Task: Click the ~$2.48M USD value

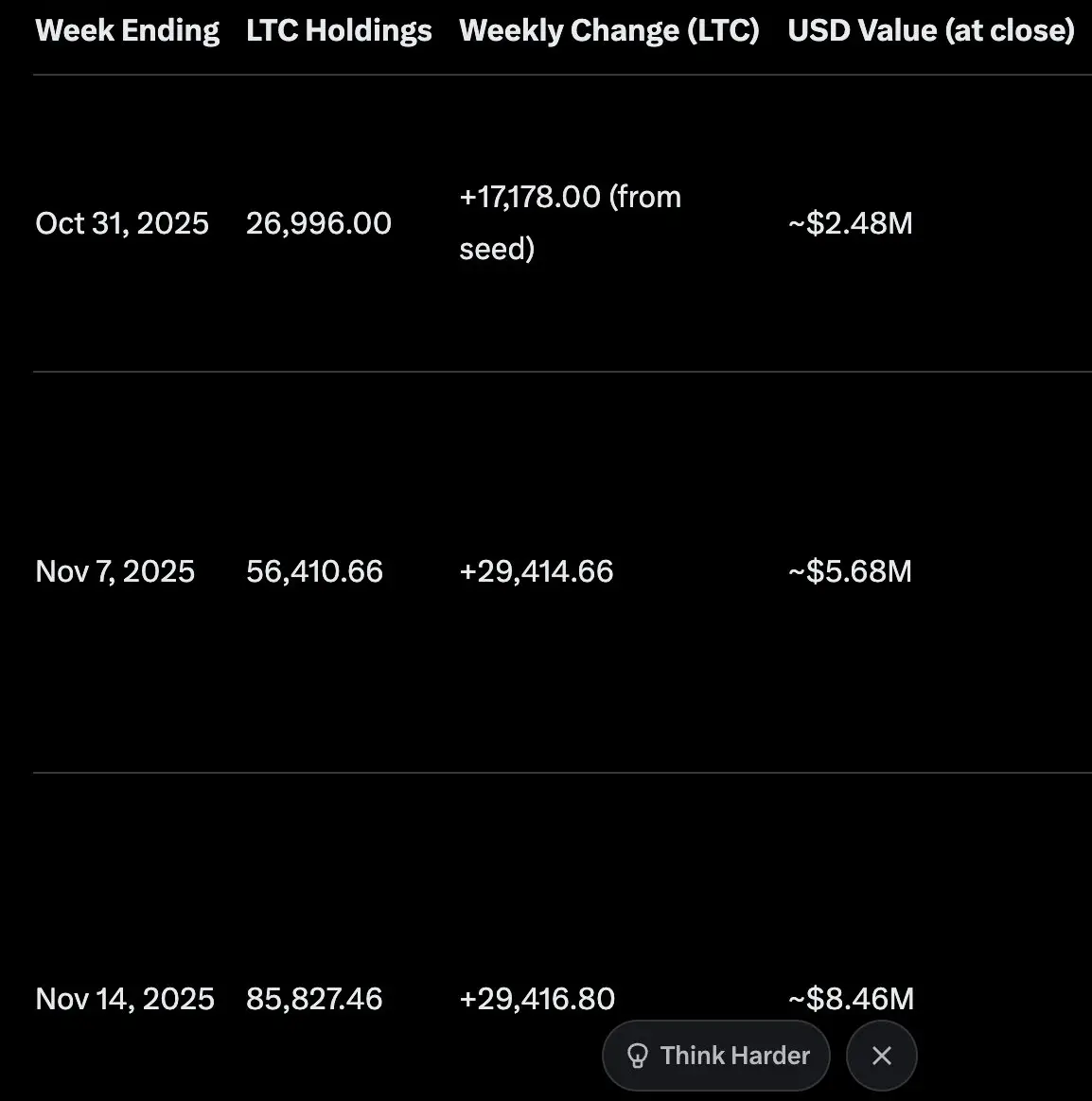Action: [850, 223]
